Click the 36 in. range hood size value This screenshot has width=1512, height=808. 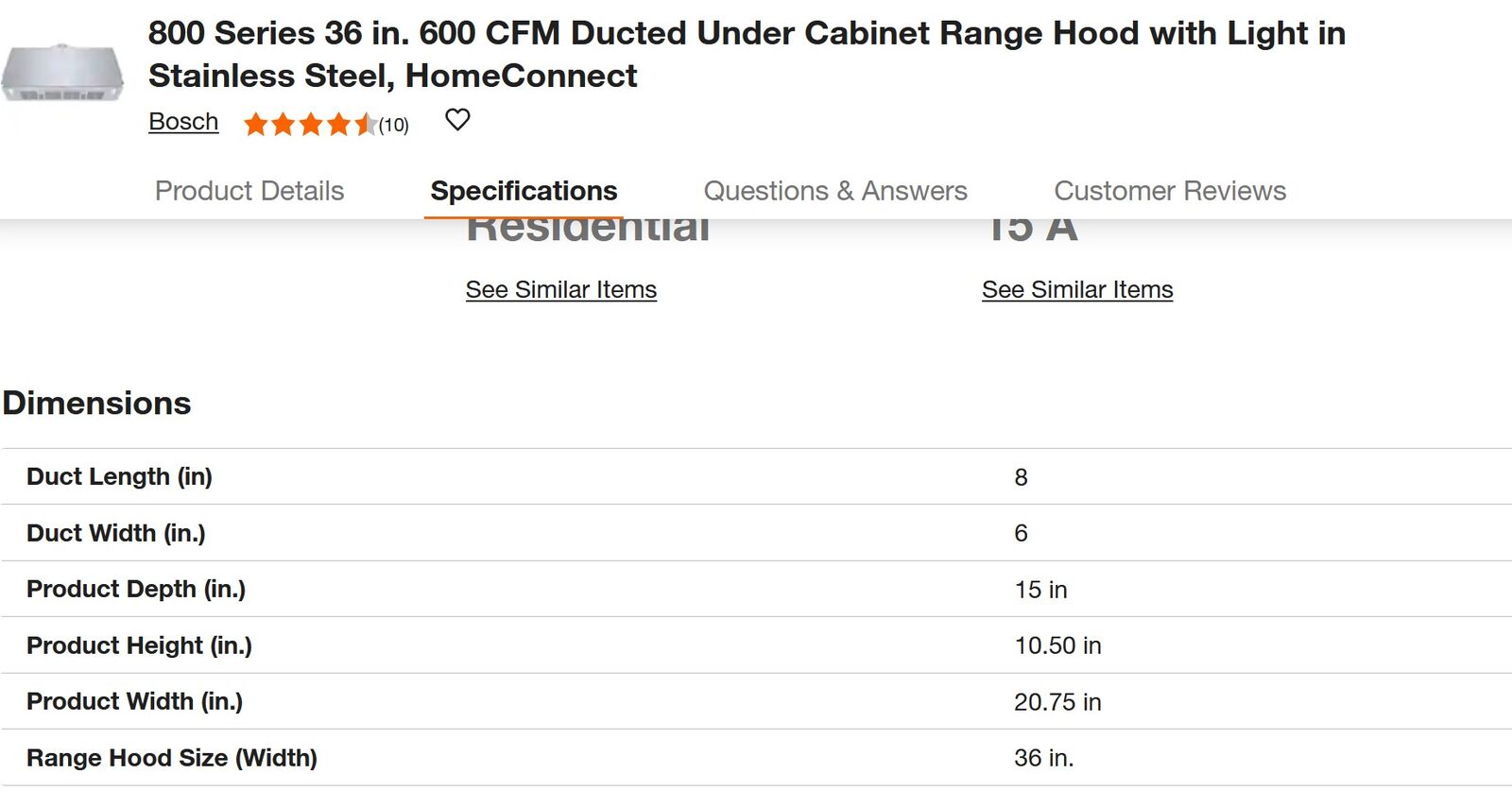1043,758
